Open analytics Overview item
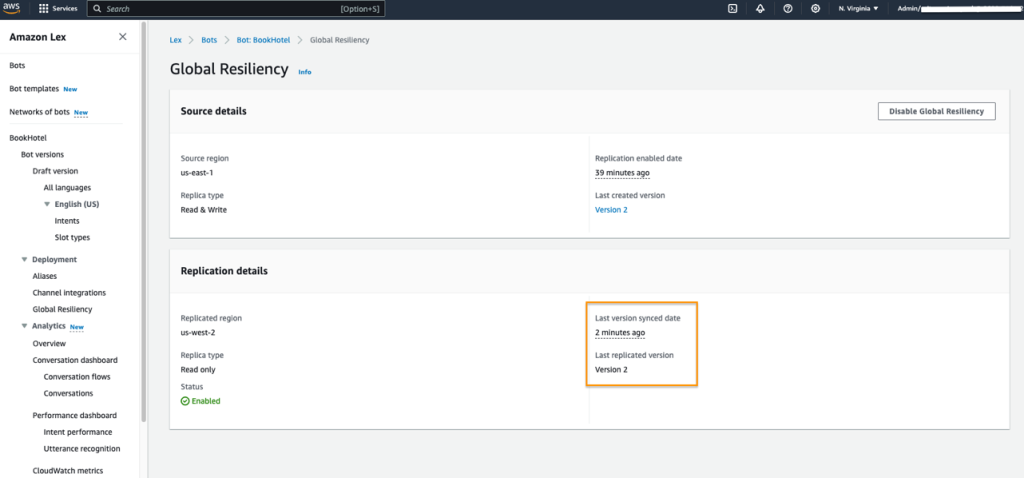The image size is (1024, 478). 49,343
